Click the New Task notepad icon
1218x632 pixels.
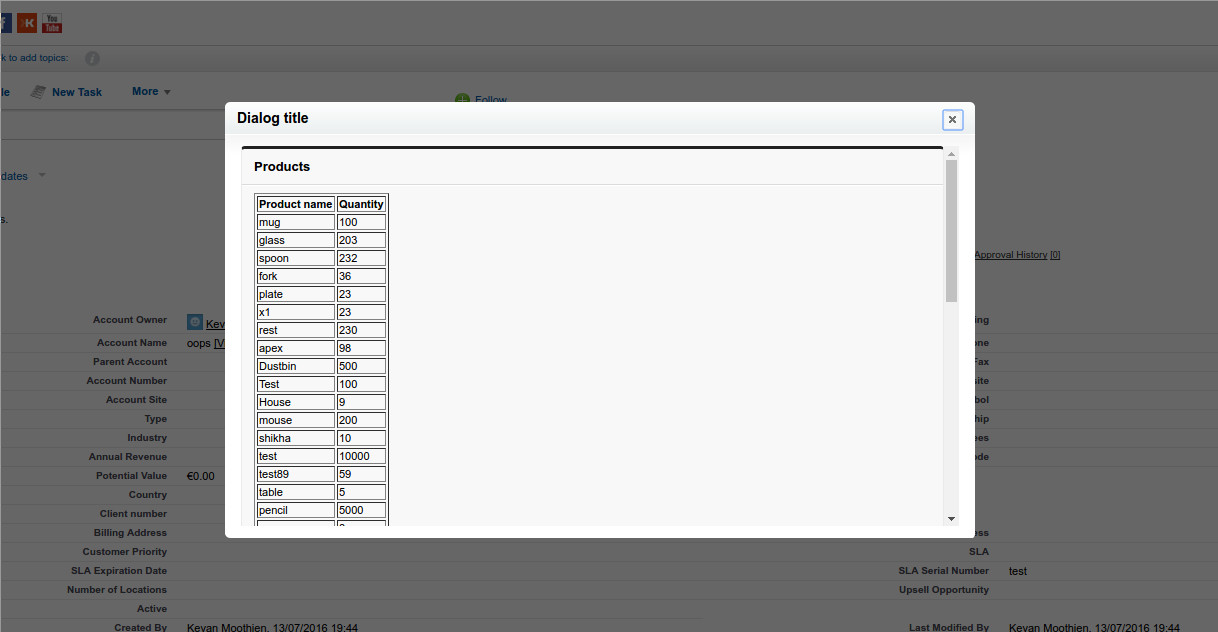[37, 91]
